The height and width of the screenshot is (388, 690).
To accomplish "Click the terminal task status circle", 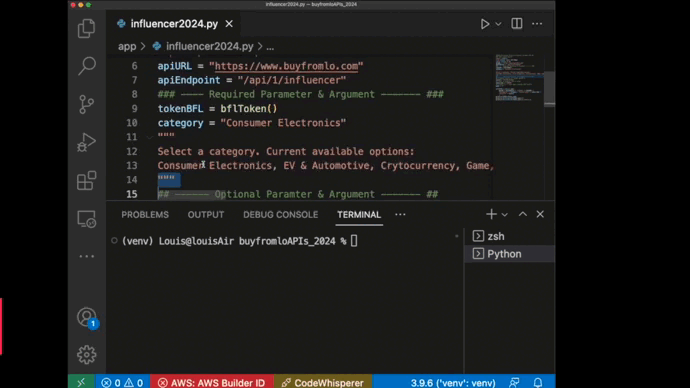I will point(114,241).
